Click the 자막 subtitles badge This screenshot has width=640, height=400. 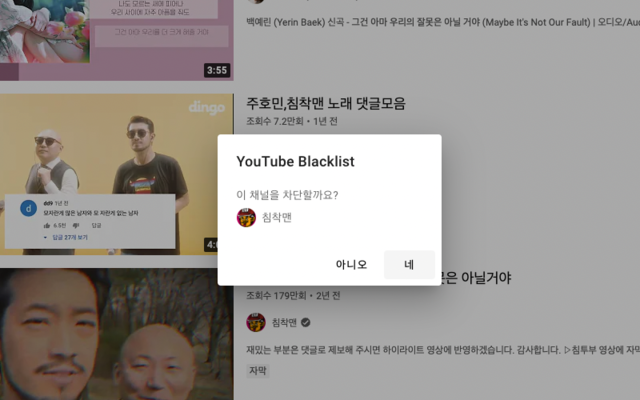tap(258, 371)
